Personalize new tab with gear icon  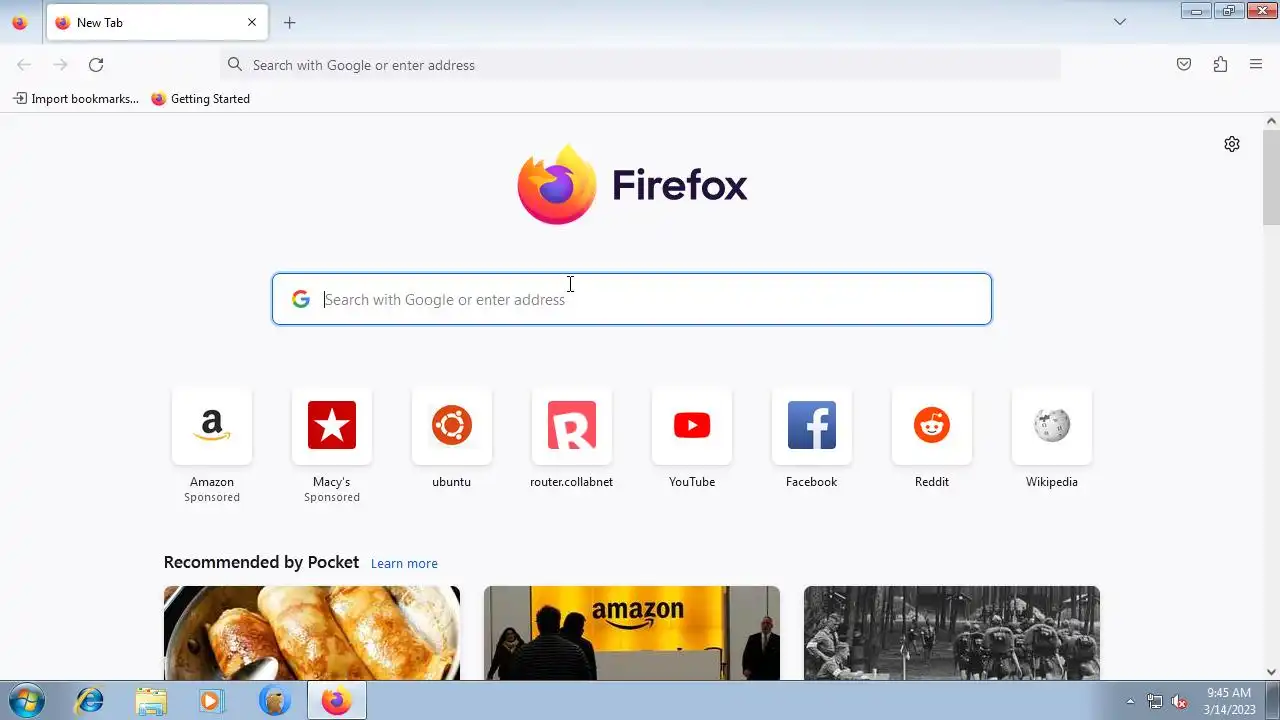[1232, 144]
